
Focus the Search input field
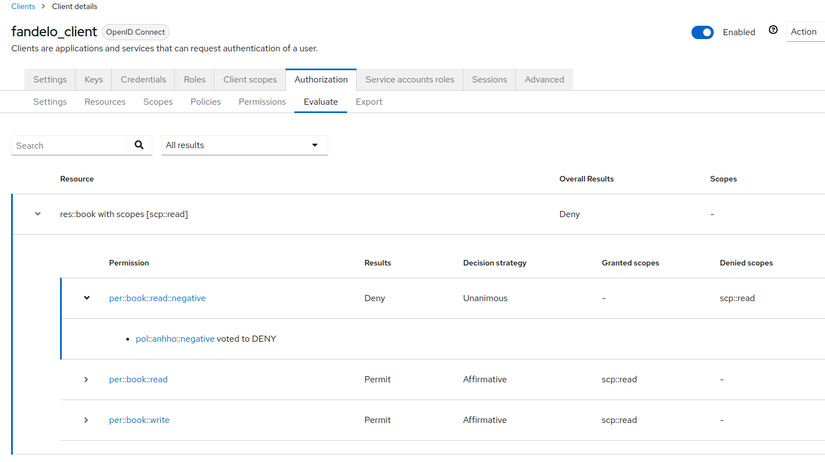[x=68, y=146]
